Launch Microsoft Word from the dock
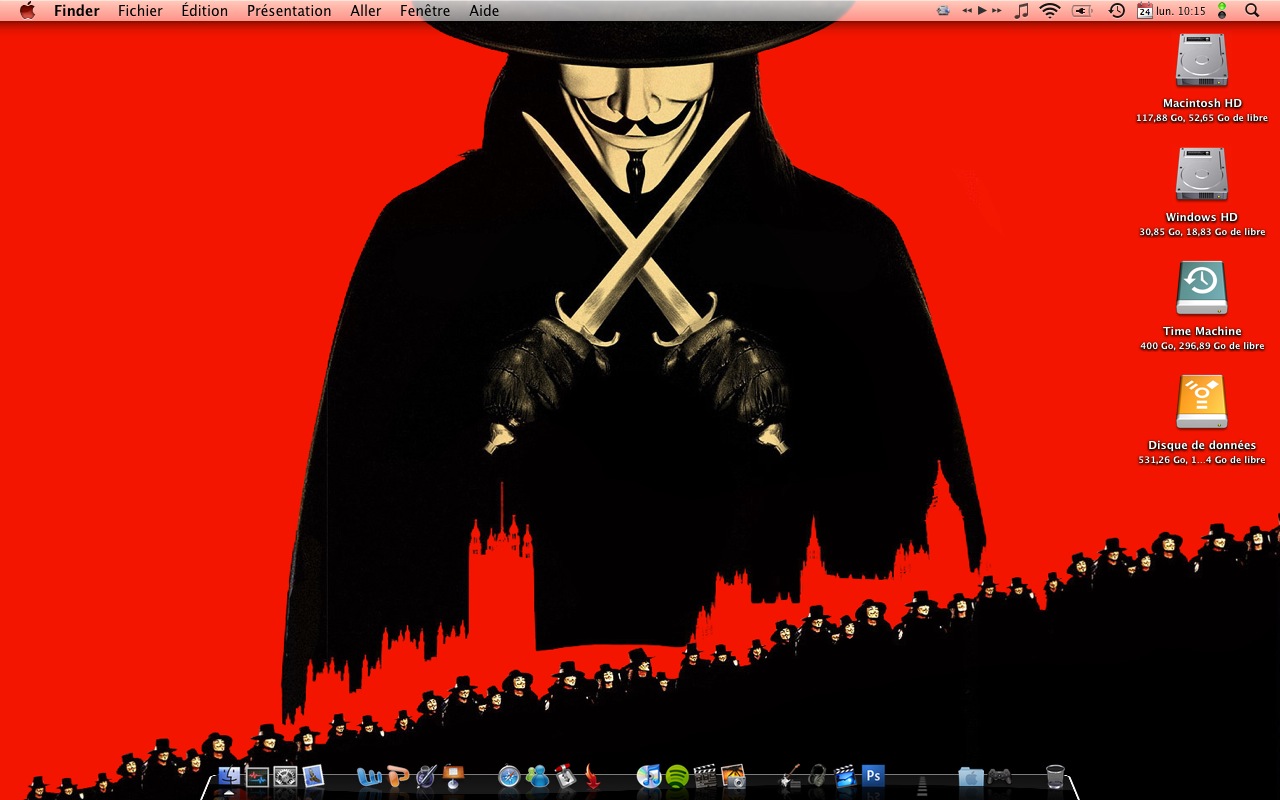Viewport: 1280px width, 800px height. point(369,776)
